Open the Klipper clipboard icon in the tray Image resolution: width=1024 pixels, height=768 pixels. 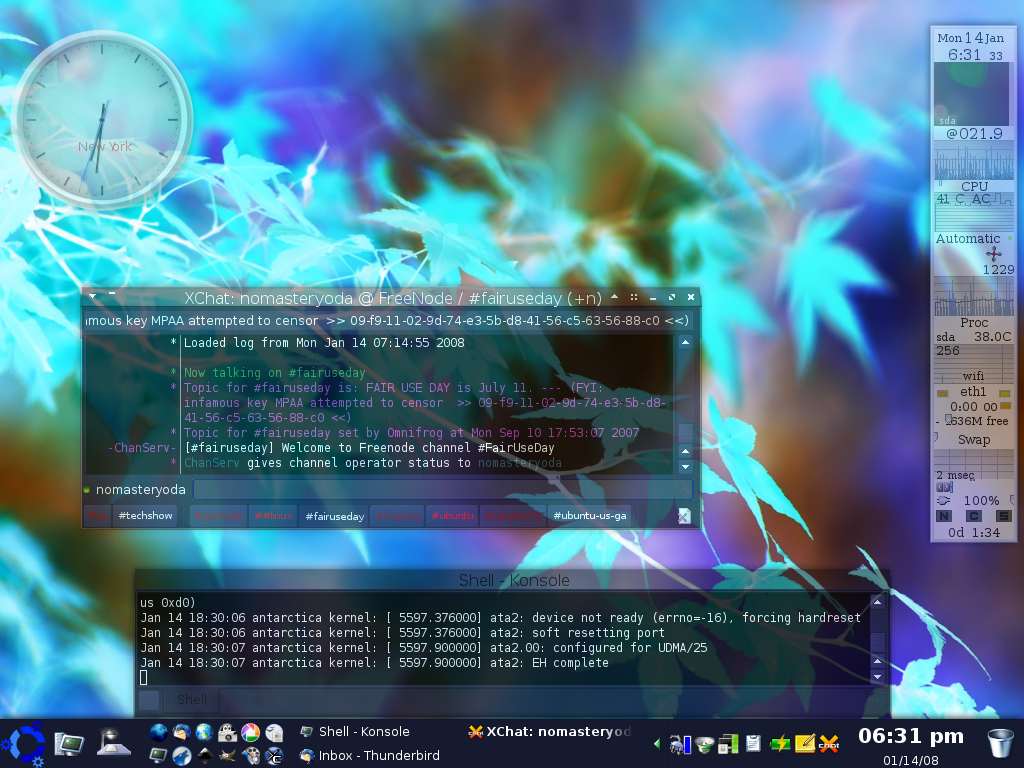[x=753, y=743]
